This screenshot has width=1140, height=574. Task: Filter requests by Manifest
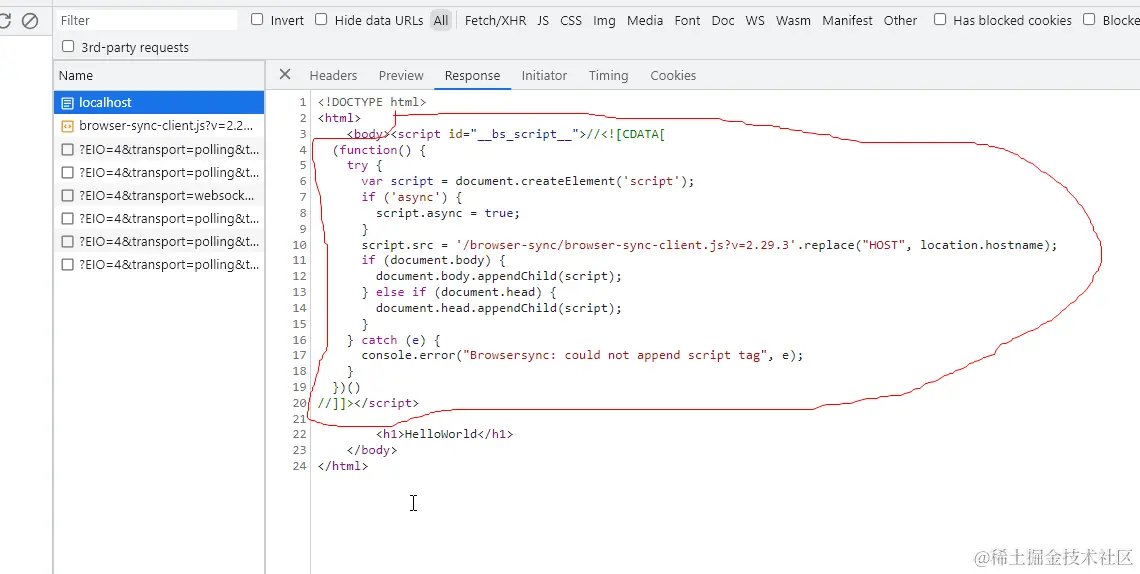847,20
